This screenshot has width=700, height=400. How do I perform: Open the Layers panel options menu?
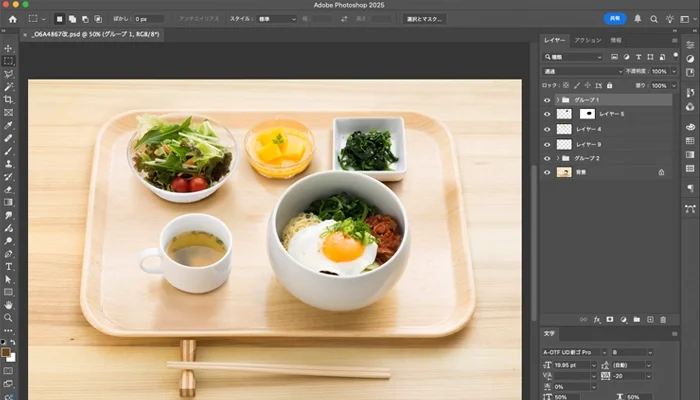(675, 40)
